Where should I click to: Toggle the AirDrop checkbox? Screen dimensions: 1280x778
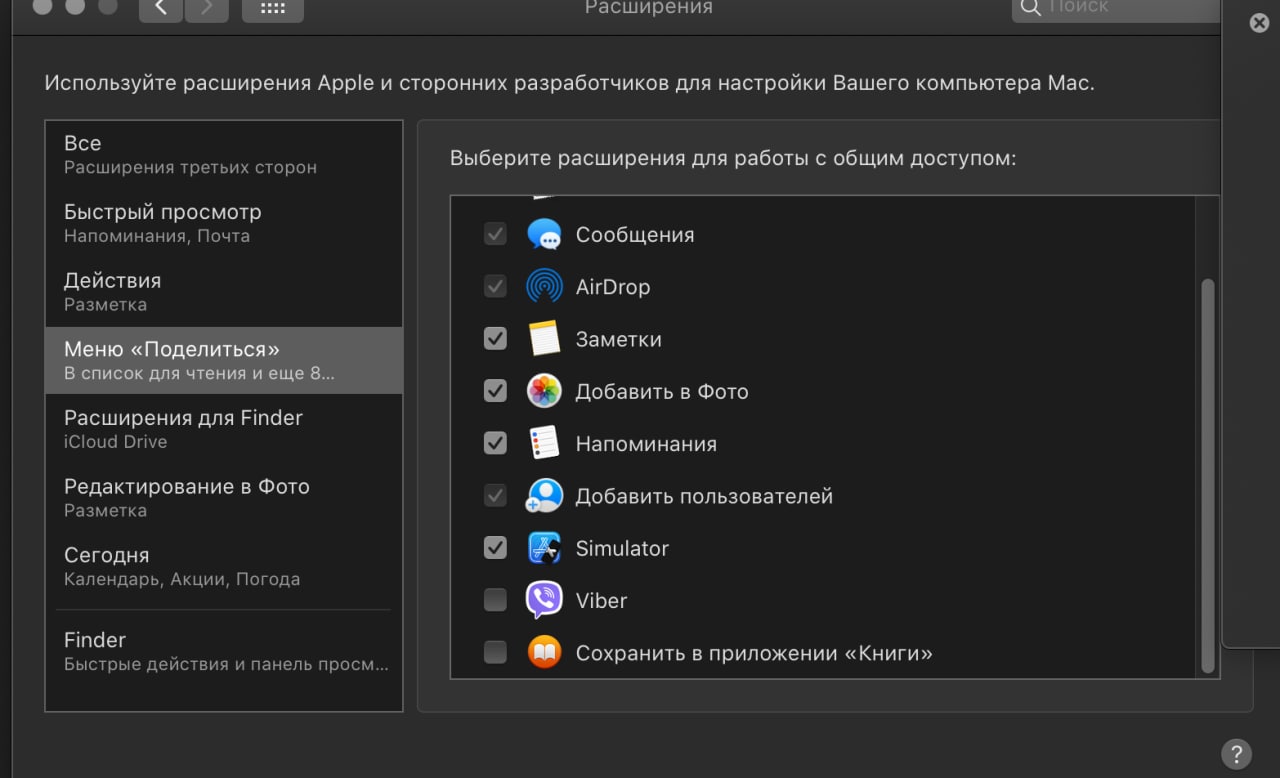coord(495,287)
